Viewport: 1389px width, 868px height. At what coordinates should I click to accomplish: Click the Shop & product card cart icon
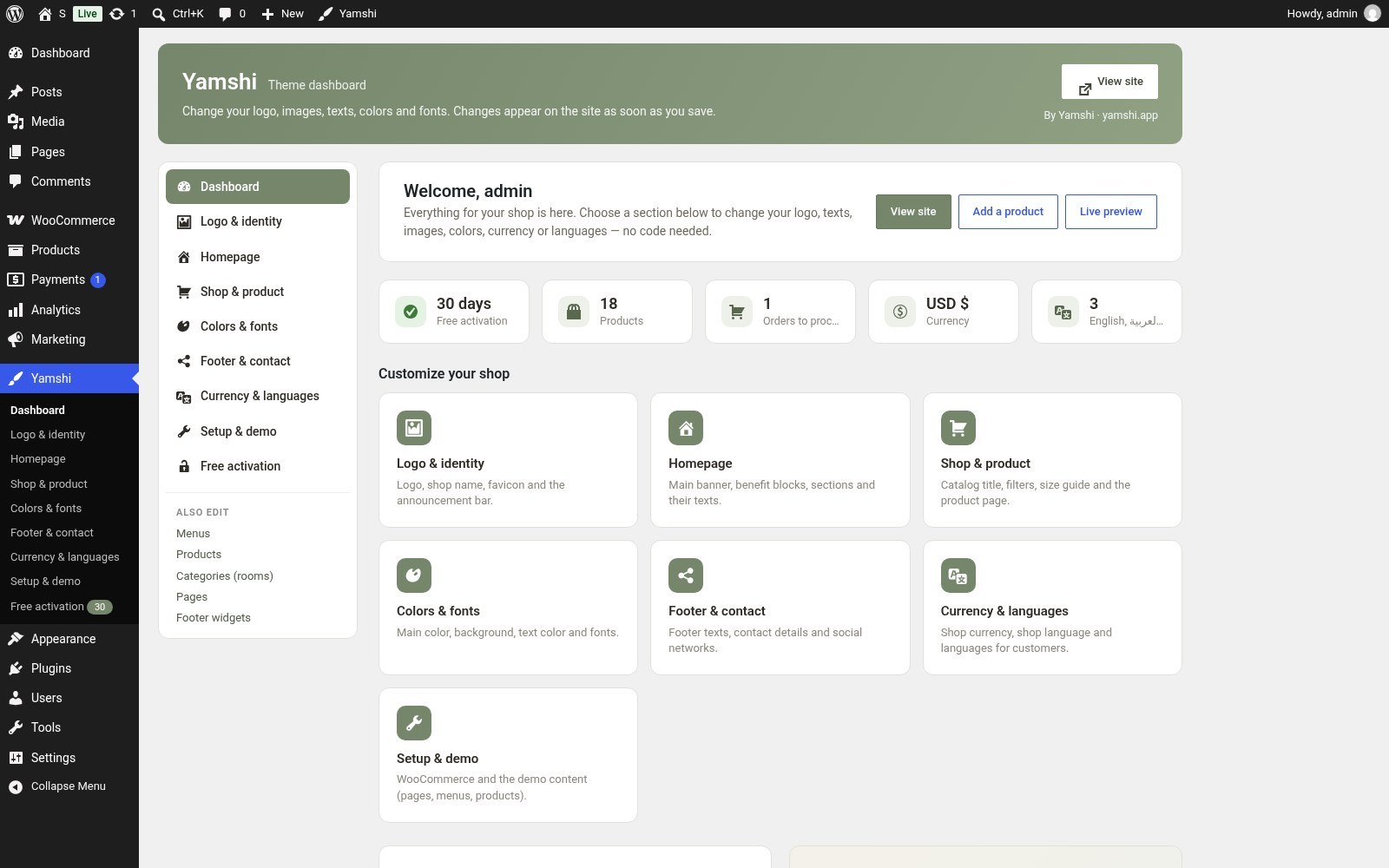coord(958,428)
